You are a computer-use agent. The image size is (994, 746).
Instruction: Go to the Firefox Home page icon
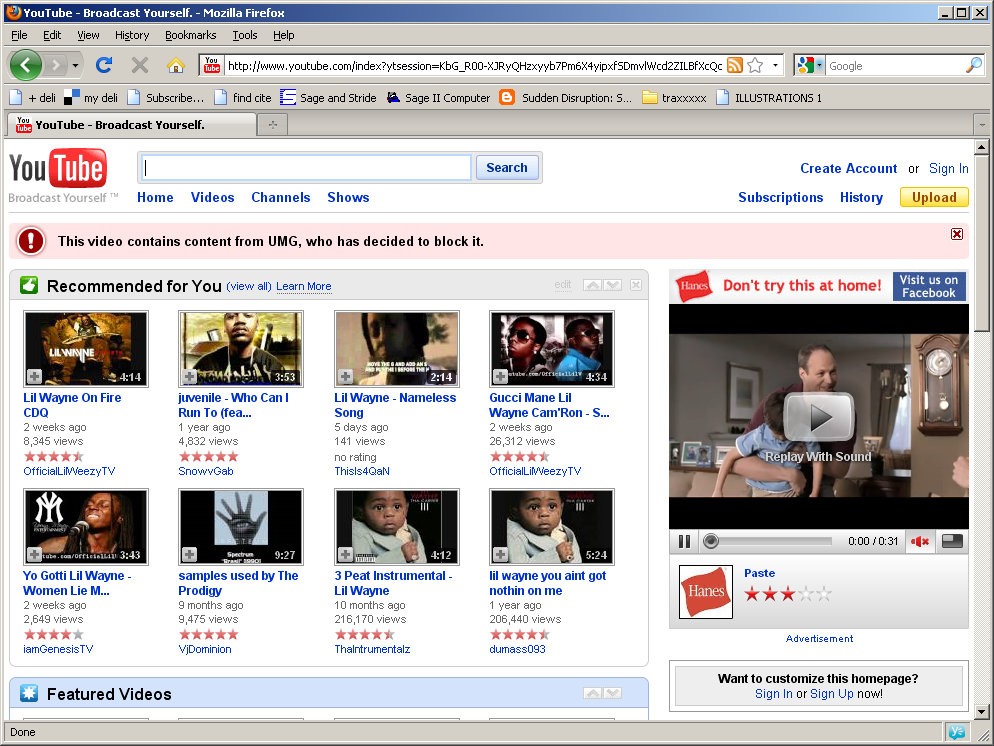click(x=176, y=65)
